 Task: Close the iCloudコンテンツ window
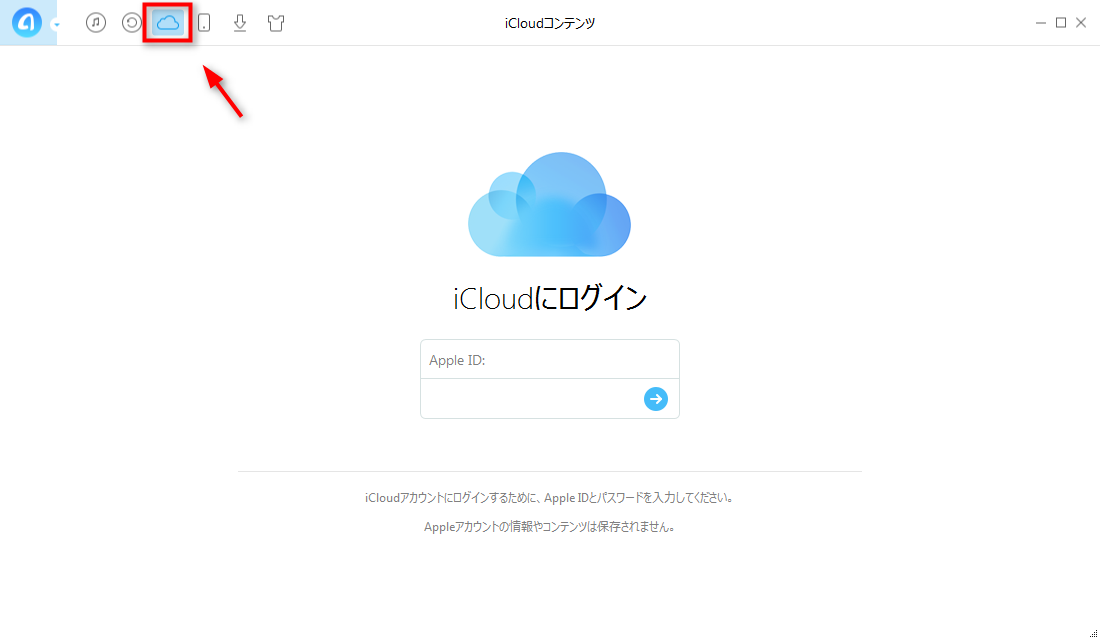1081,22
